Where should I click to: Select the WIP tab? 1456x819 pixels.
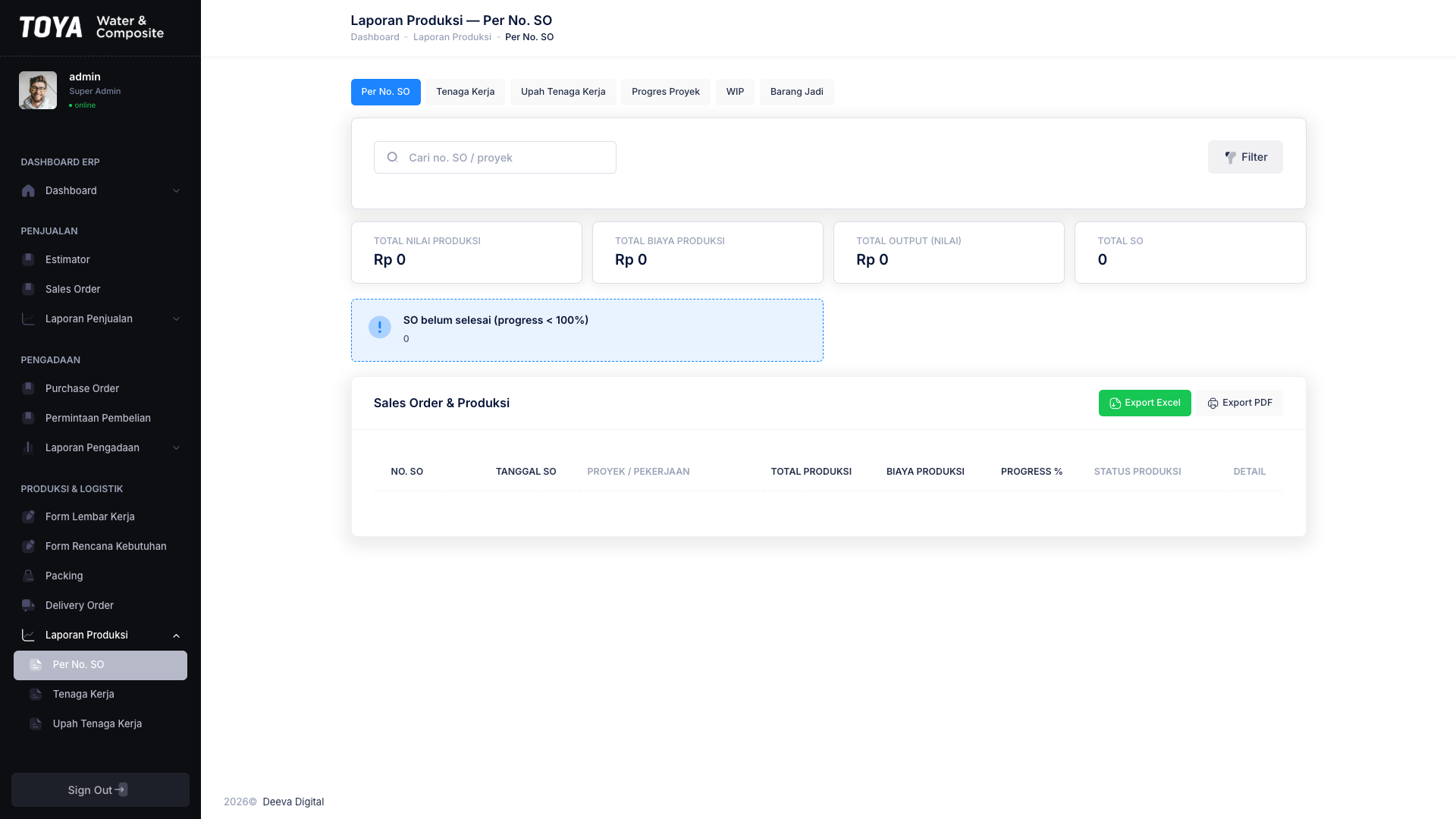point(735,92)
